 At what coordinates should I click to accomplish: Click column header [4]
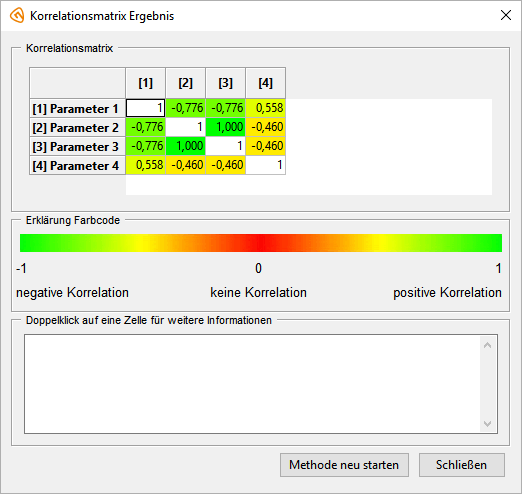pos(266,83)
